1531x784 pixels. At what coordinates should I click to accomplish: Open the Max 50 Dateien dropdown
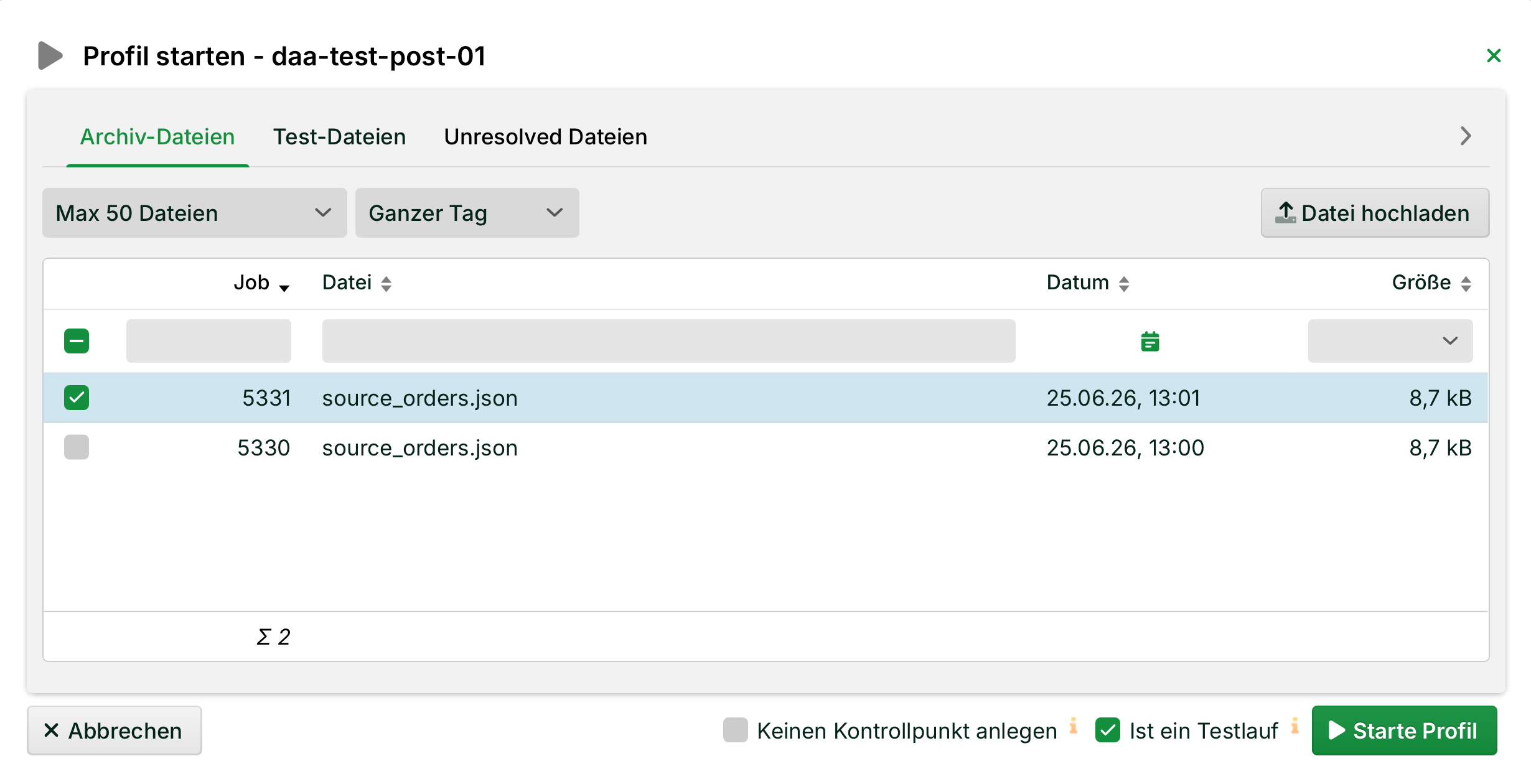194,213
